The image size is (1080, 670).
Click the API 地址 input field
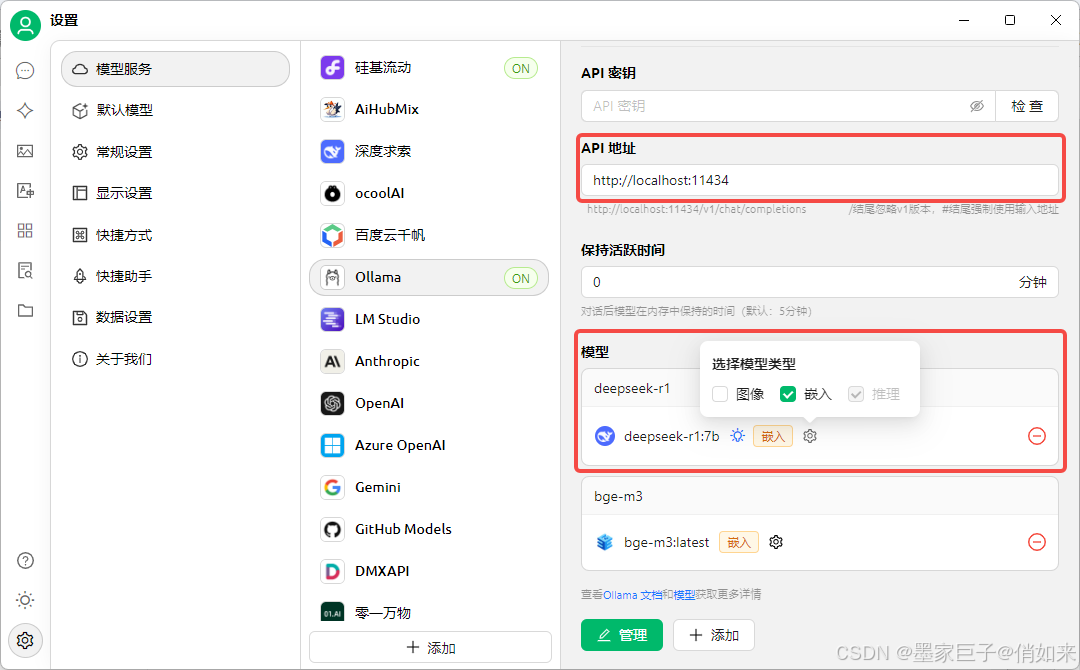820,180
